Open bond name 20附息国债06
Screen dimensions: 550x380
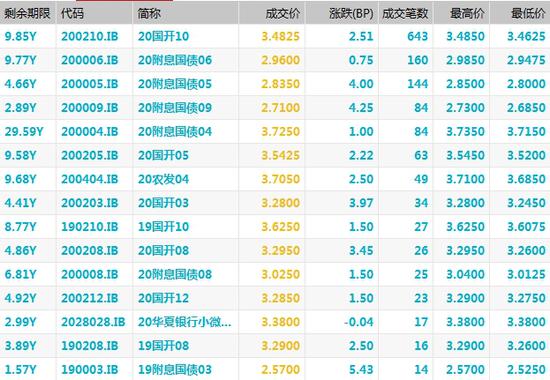[175, 60]
